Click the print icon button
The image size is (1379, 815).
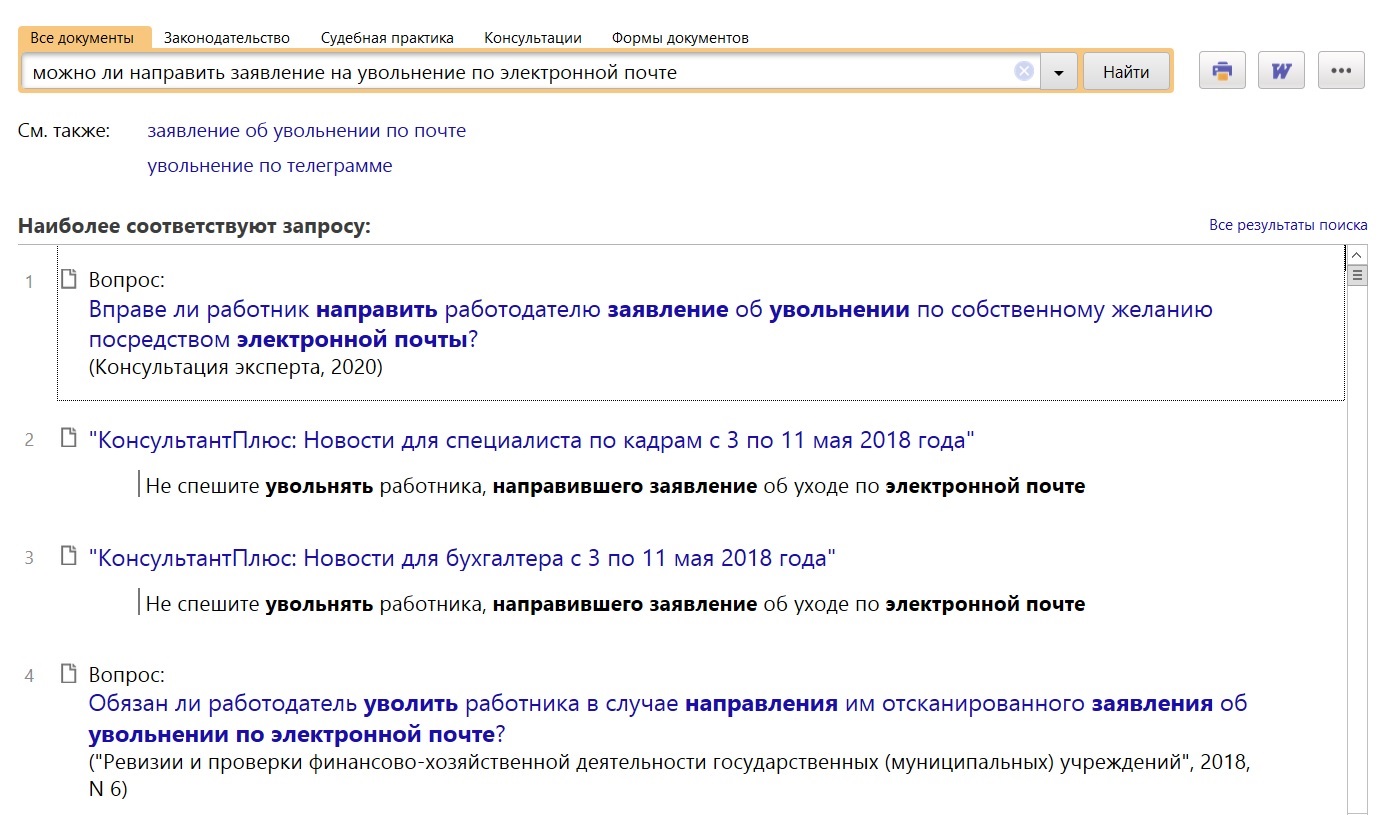1222,71
